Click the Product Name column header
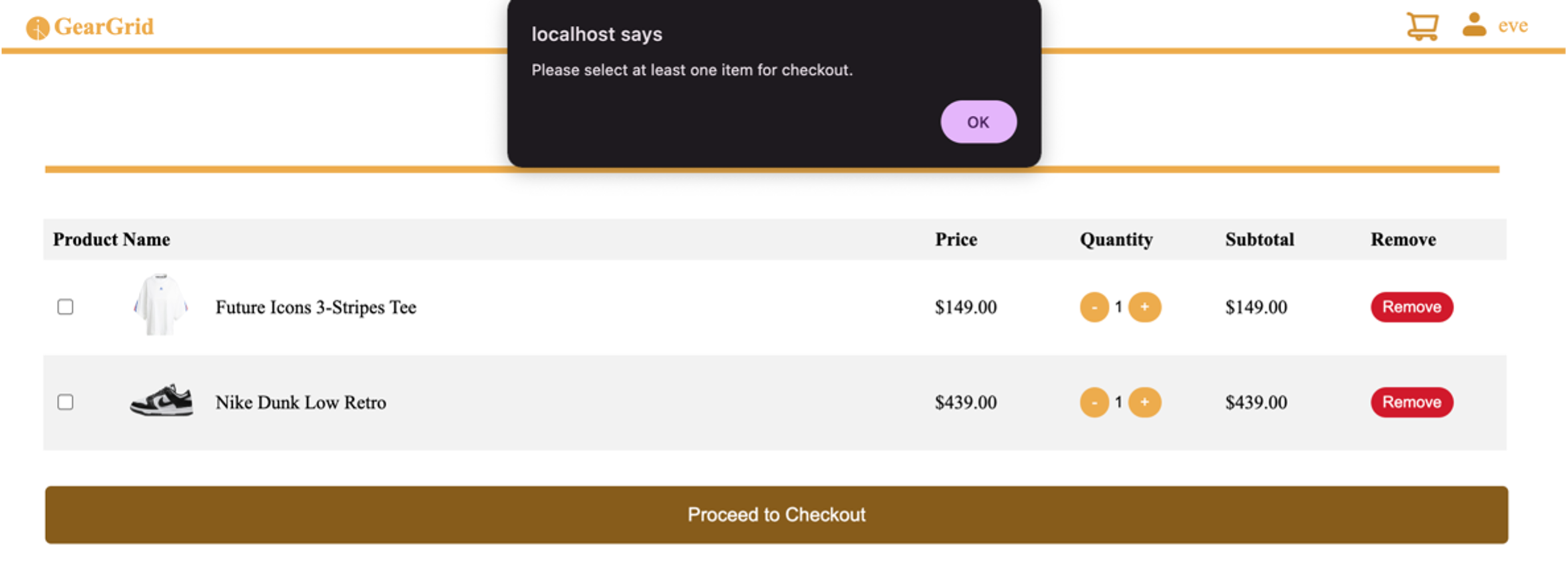 [112, 240]
